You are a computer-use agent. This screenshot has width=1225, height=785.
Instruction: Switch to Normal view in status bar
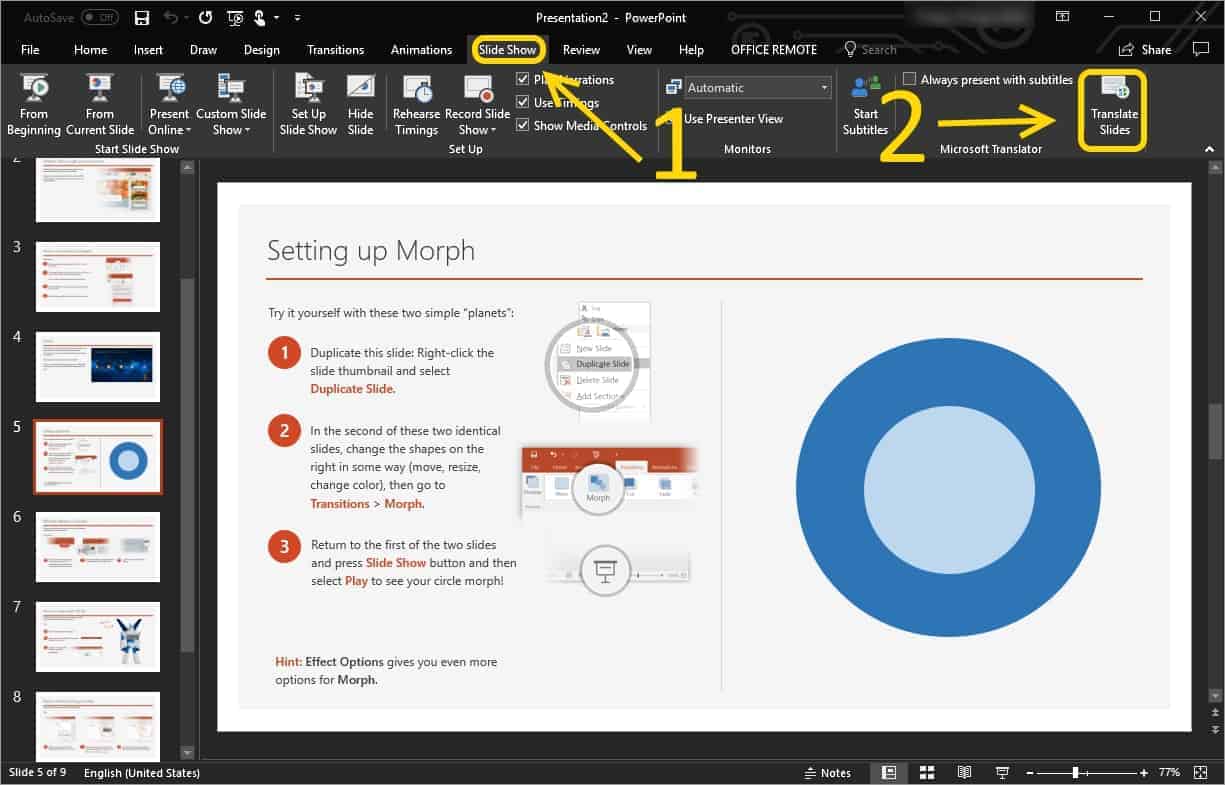tap(889, 773)
